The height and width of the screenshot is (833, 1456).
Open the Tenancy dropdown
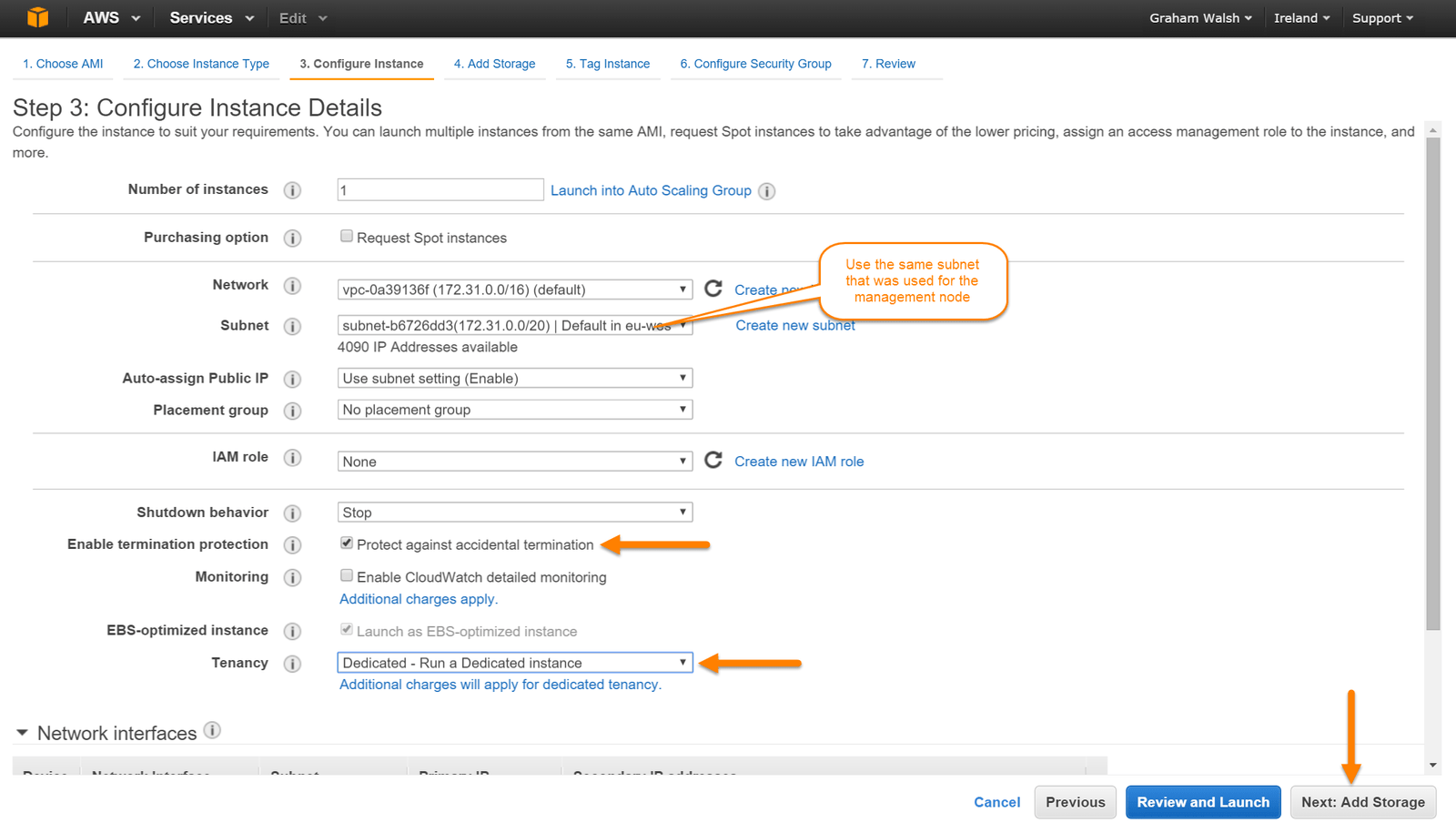tap(515, 663)
